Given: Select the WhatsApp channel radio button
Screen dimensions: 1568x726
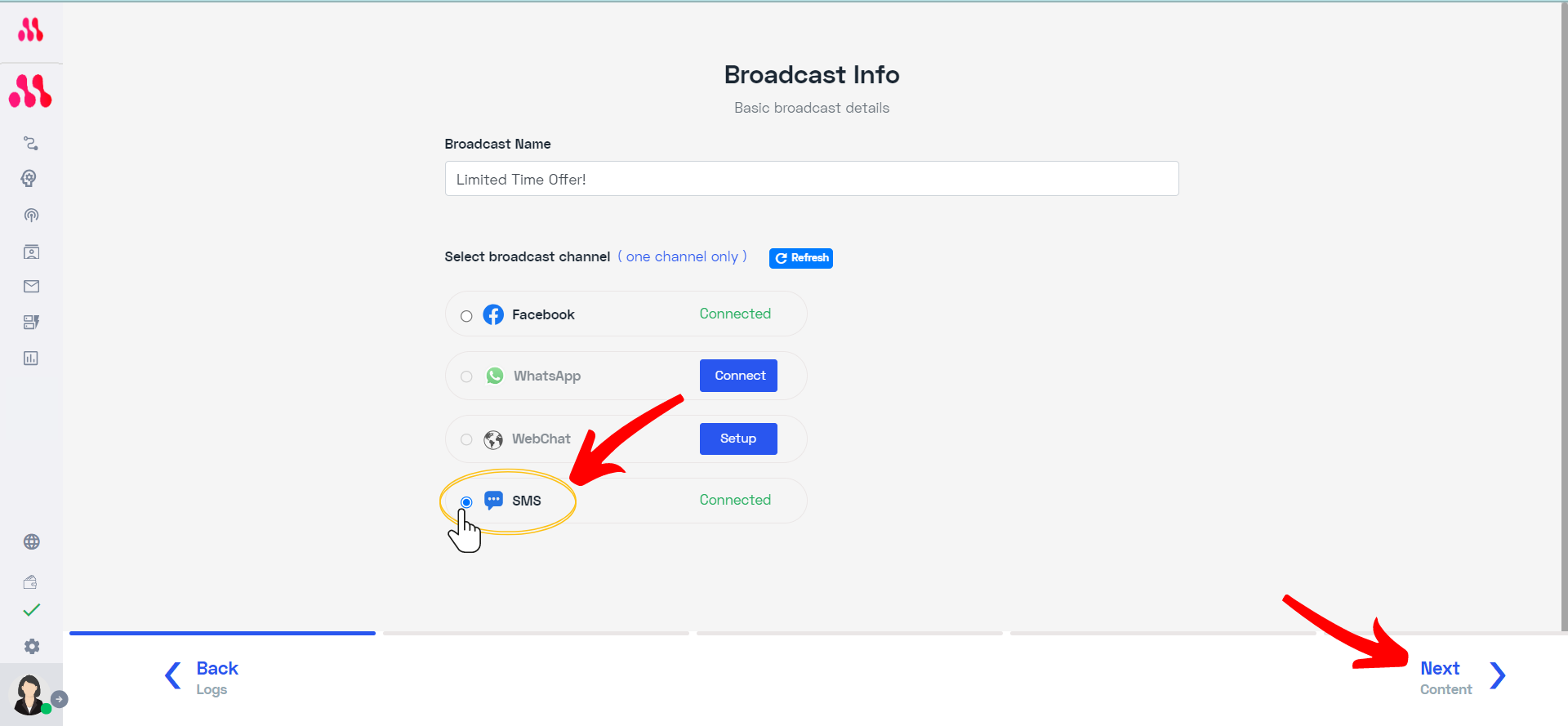Looking at the screenshot, I should coord(466,376).
